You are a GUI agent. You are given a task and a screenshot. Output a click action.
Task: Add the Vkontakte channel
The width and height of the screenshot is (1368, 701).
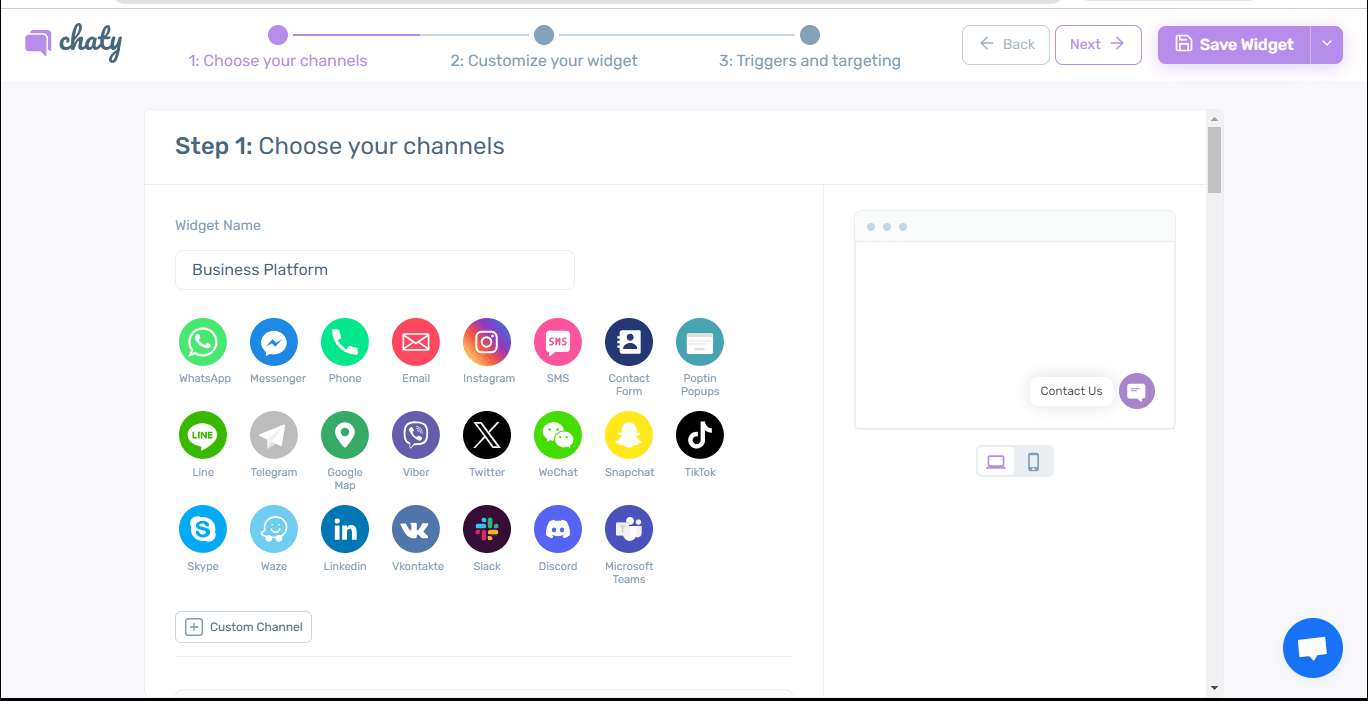[416, 530]
